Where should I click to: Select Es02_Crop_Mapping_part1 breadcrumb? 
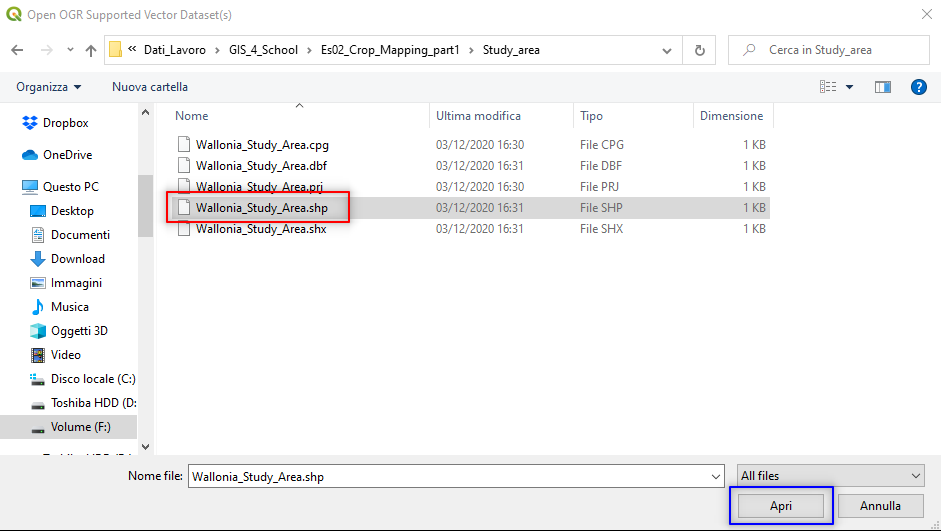tap(390, 50)
